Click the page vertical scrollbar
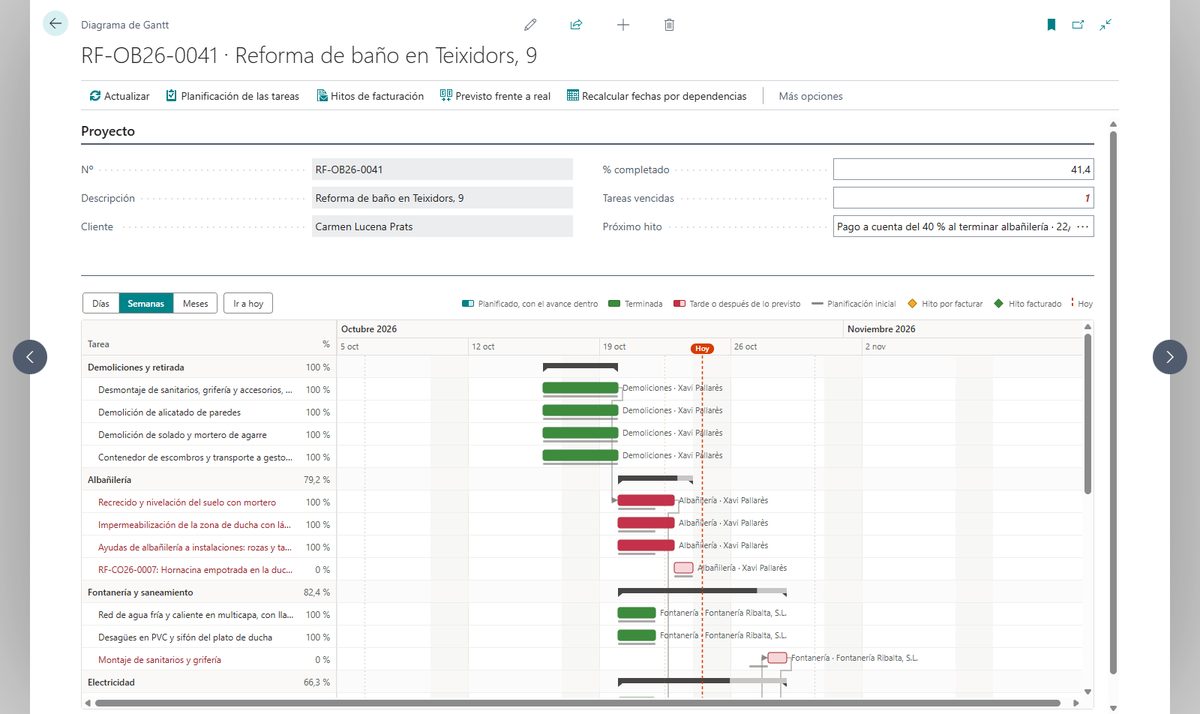 click(x=1115, y=400)
